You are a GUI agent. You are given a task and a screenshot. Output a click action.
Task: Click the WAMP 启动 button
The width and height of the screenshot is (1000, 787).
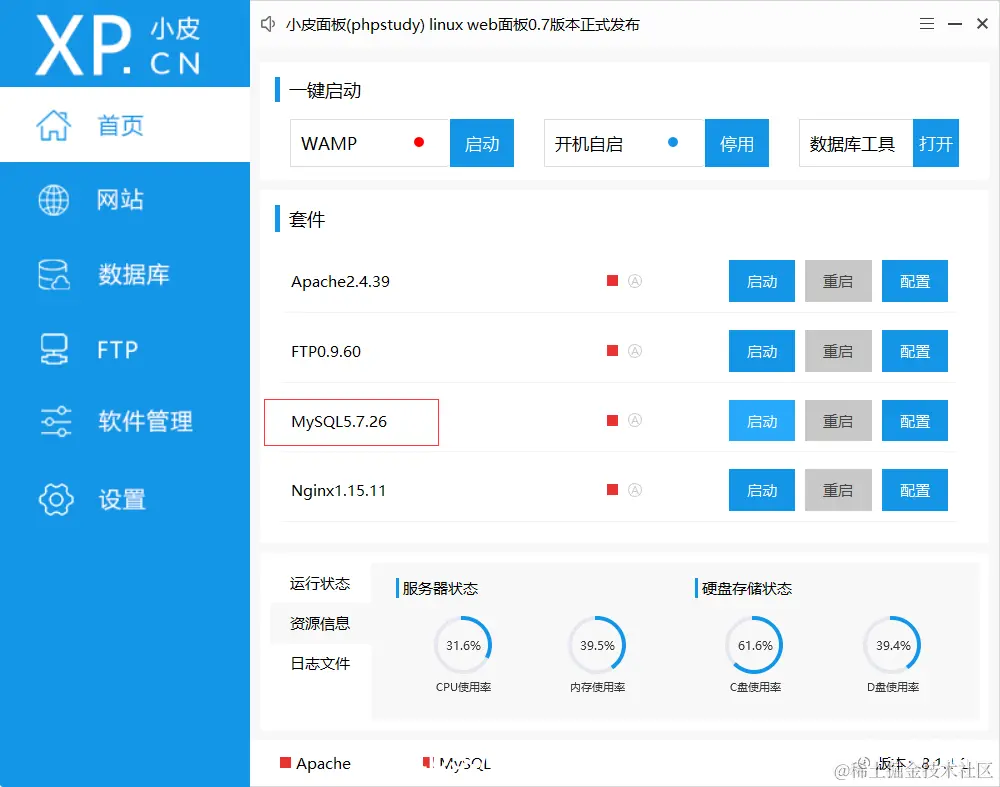482,143
